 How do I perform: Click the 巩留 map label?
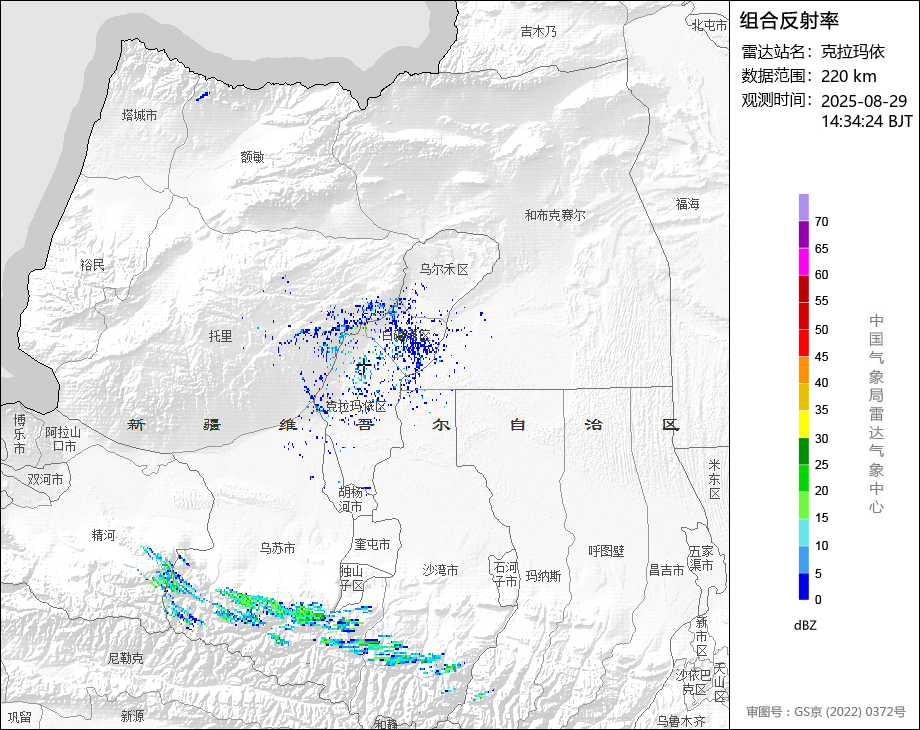(x=20, y=717)
